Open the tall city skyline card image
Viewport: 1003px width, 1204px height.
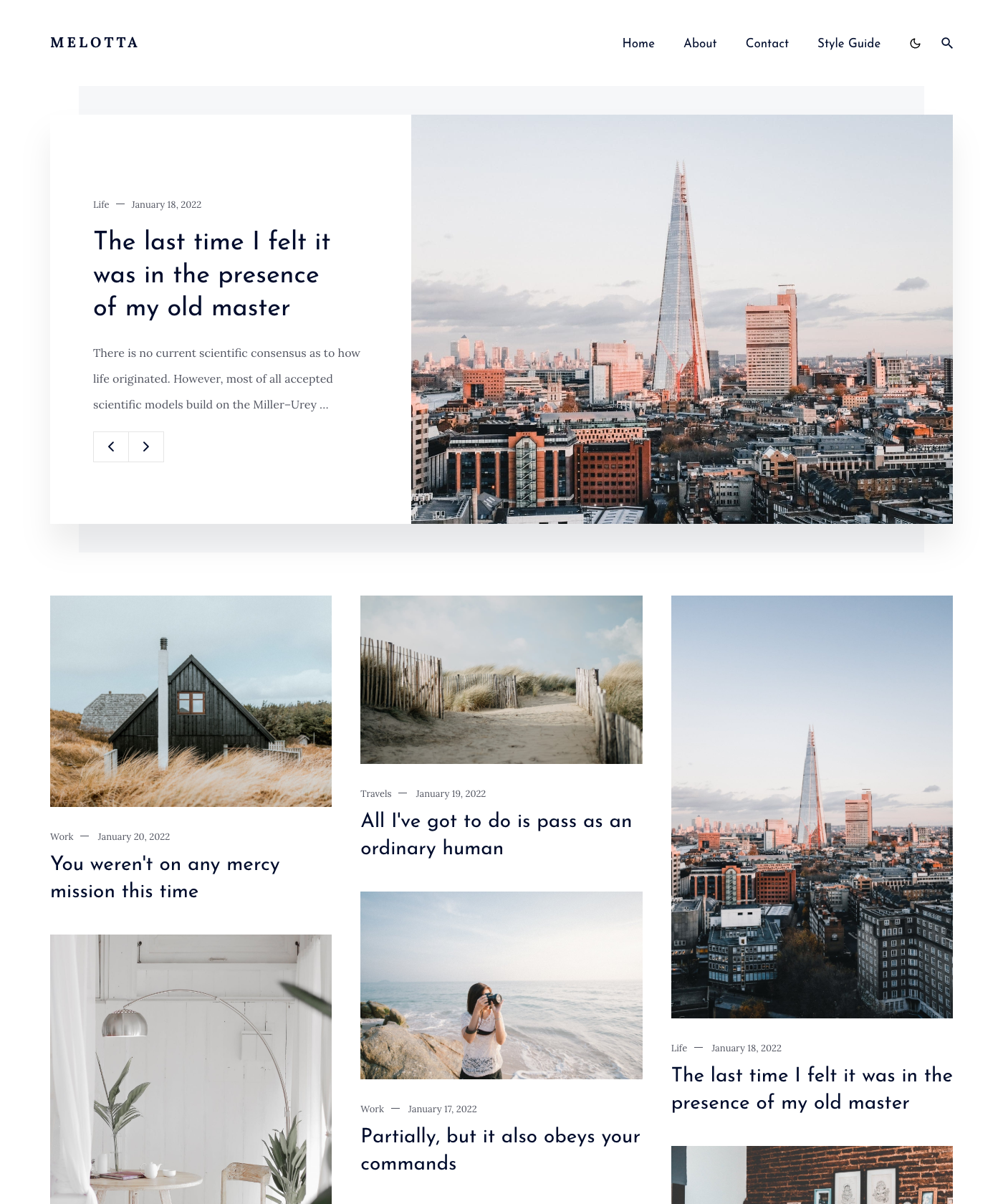(812, 807)
